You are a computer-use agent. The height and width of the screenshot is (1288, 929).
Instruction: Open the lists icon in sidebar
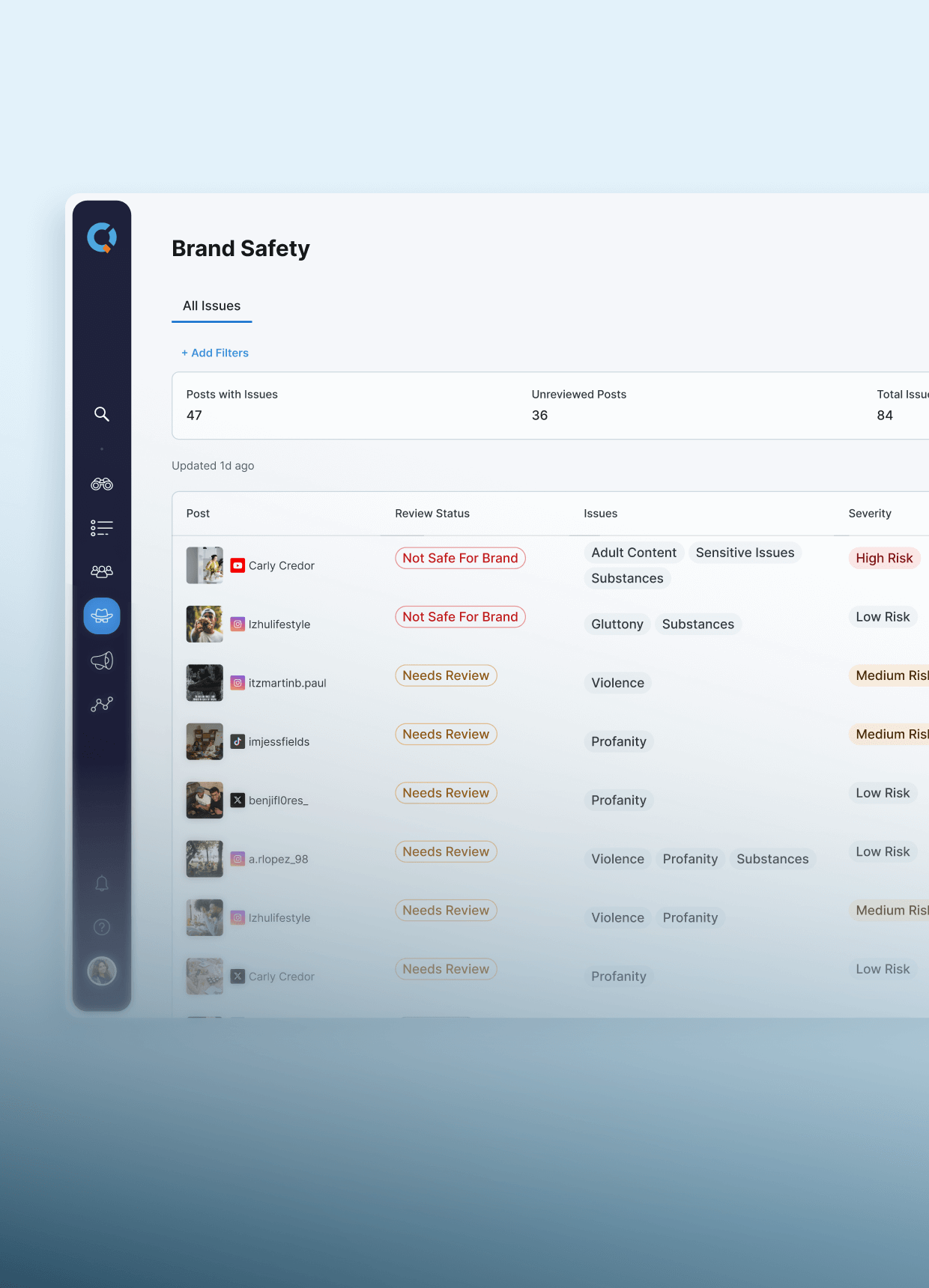click(102, 528)
